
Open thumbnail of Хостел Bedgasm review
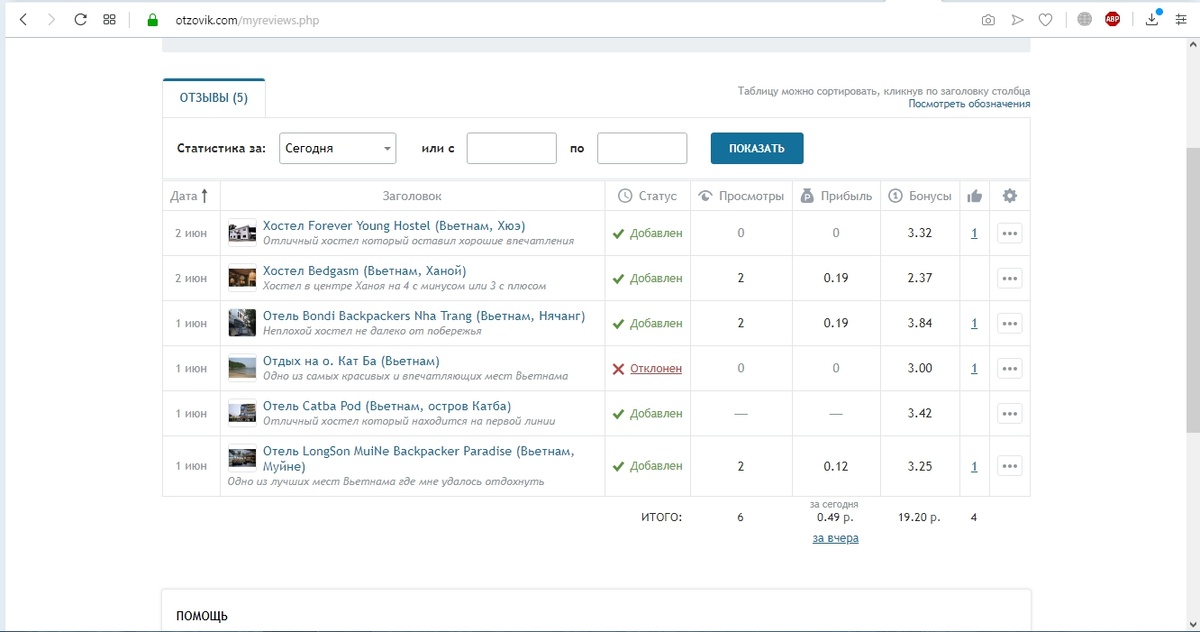242,277
